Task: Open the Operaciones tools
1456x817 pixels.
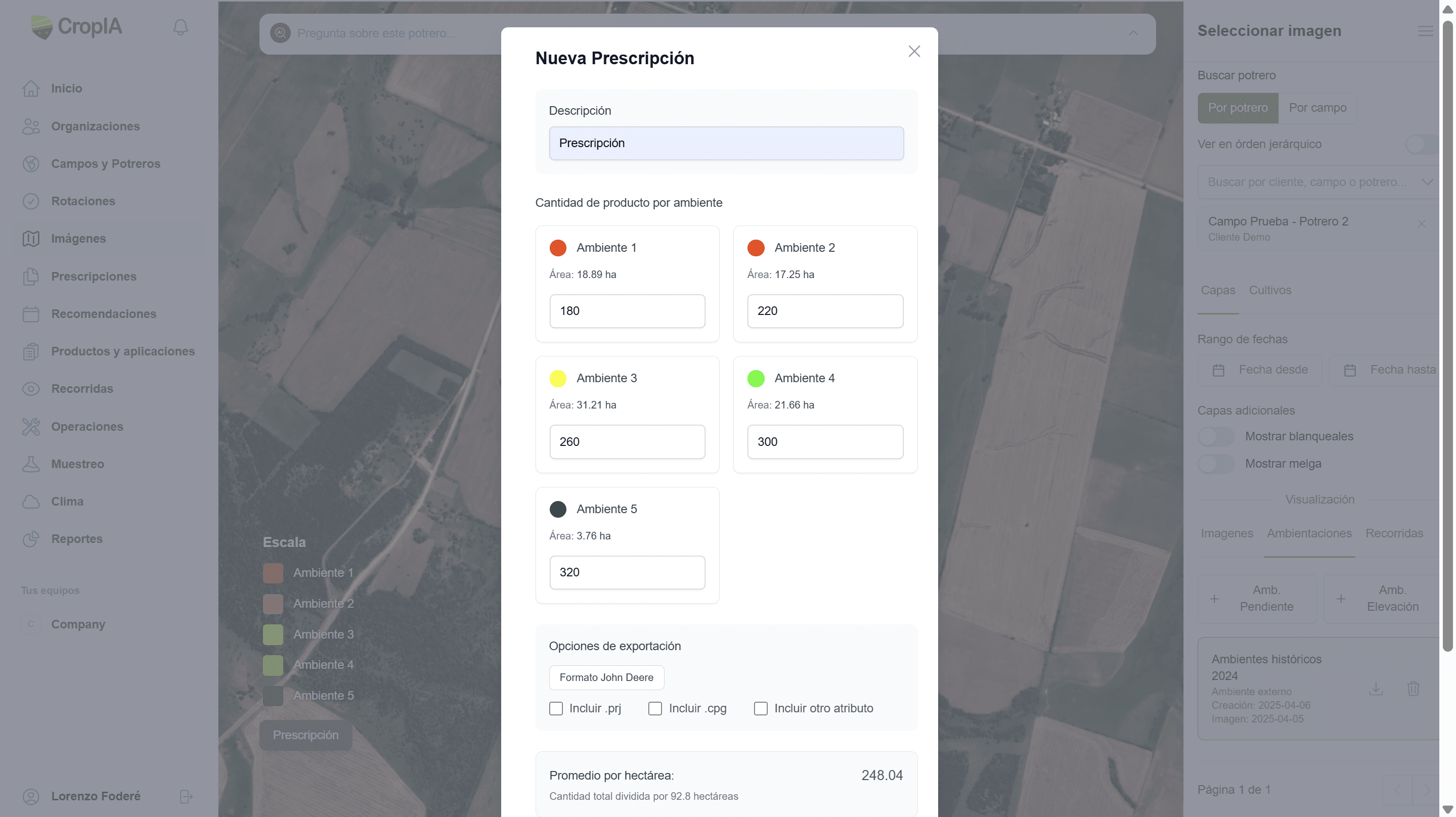Action: point(87,426)
